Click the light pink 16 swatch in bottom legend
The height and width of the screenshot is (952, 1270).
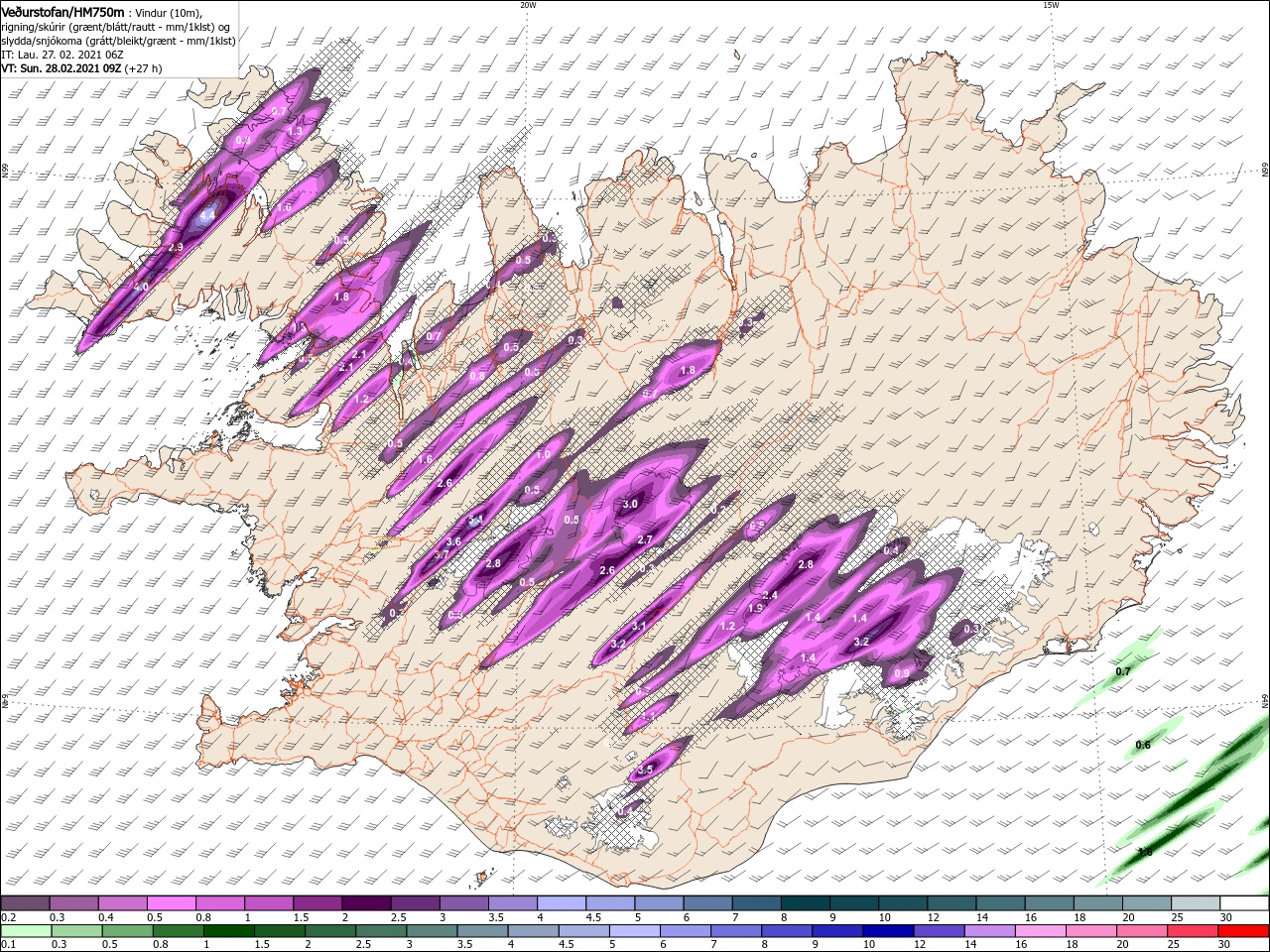[1039, 931]
